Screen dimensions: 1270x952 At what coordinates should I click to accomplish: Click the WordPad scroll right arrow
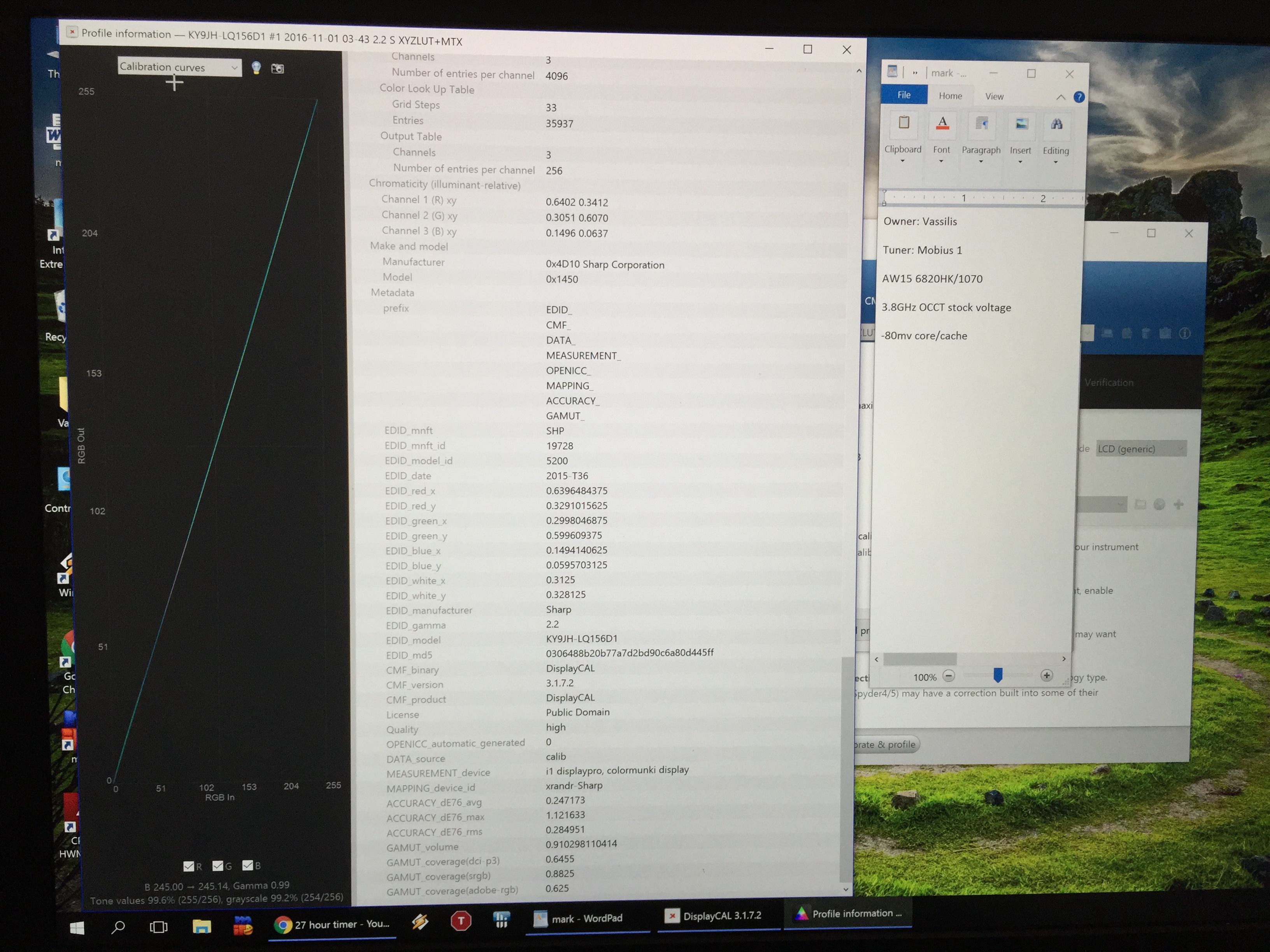click(1064, 659)
